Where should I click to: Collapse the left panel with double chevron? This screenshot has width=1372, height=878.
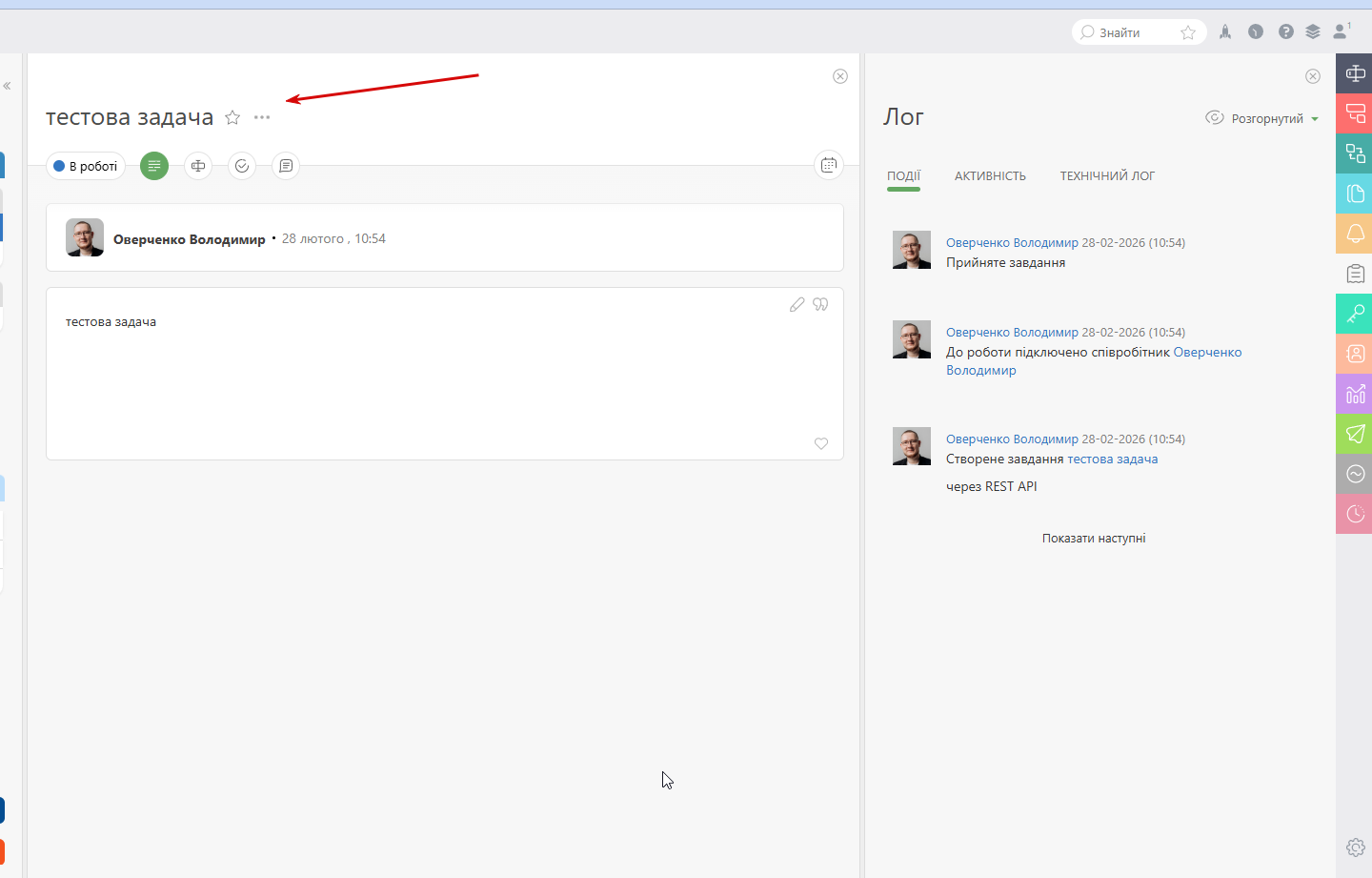pos(7,86)
